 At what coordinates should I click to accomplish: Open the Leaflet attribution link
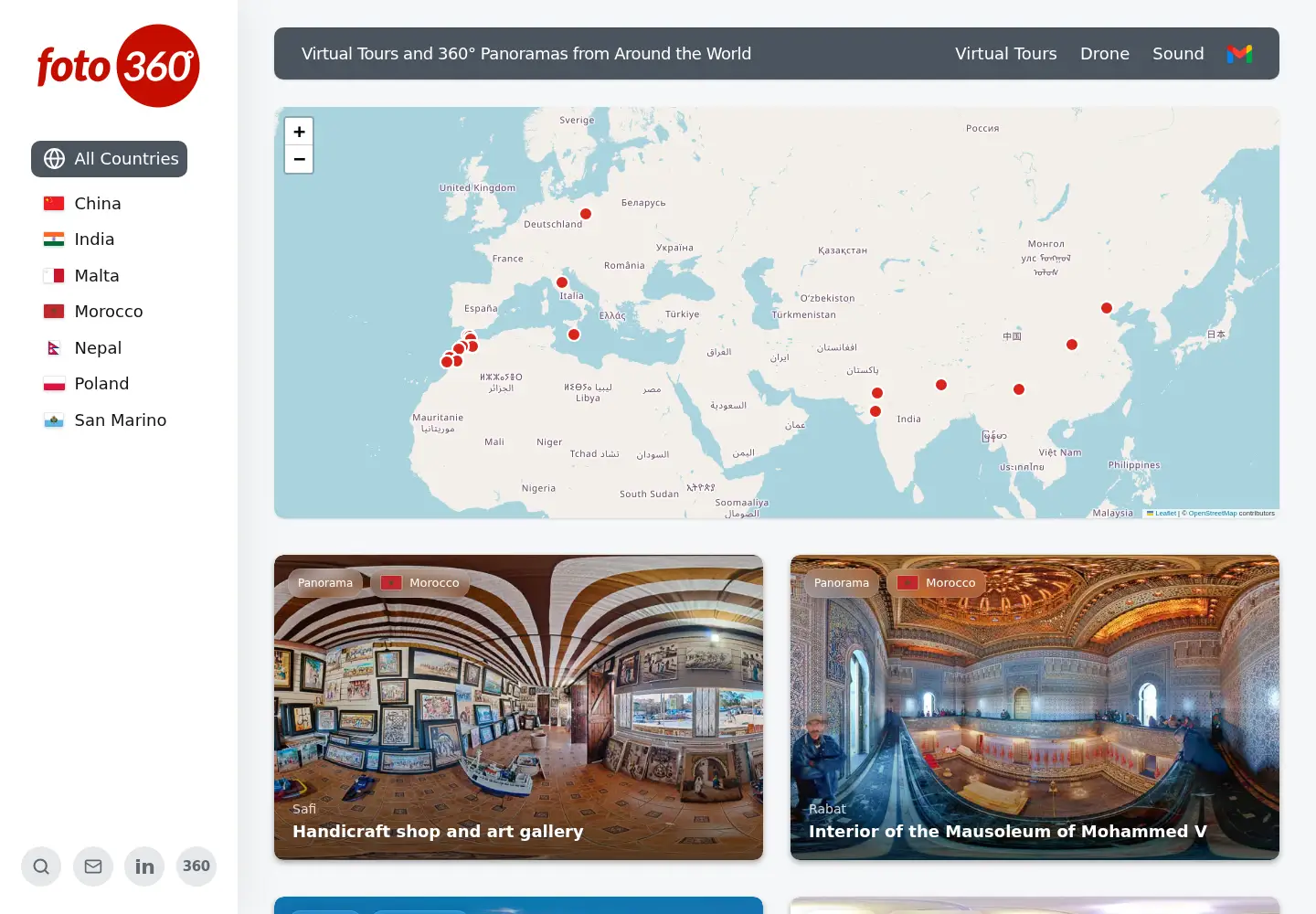1162,514
